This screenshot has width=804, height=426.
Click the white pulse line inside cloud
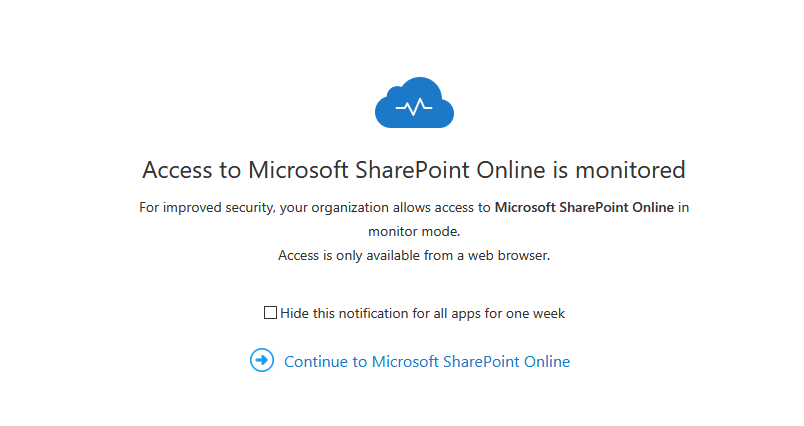pyautogui.click(x=414, y=107)
